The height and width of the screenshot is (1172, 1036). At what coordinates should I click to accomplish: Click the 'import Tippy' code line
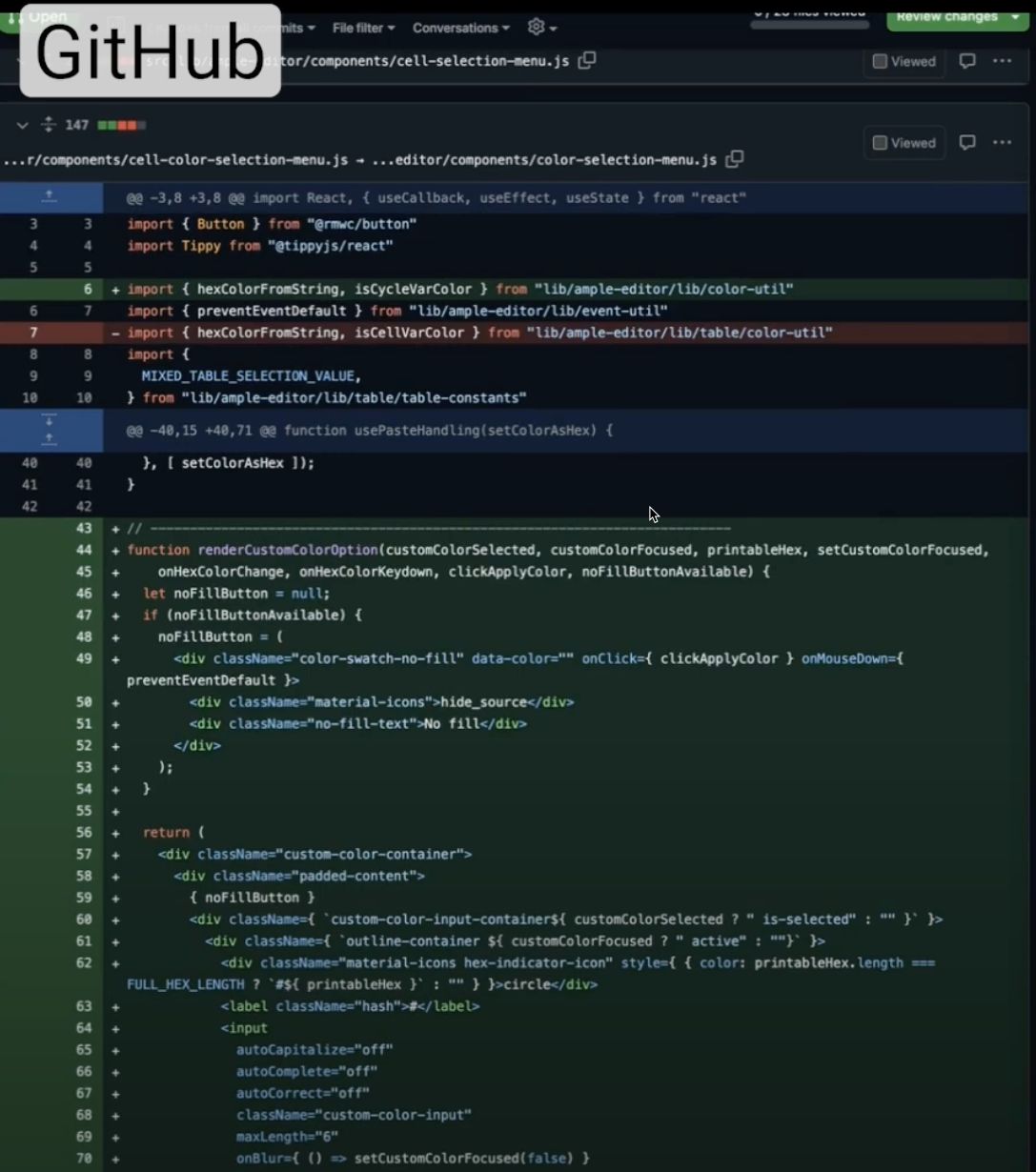click(x=260, y=246)
